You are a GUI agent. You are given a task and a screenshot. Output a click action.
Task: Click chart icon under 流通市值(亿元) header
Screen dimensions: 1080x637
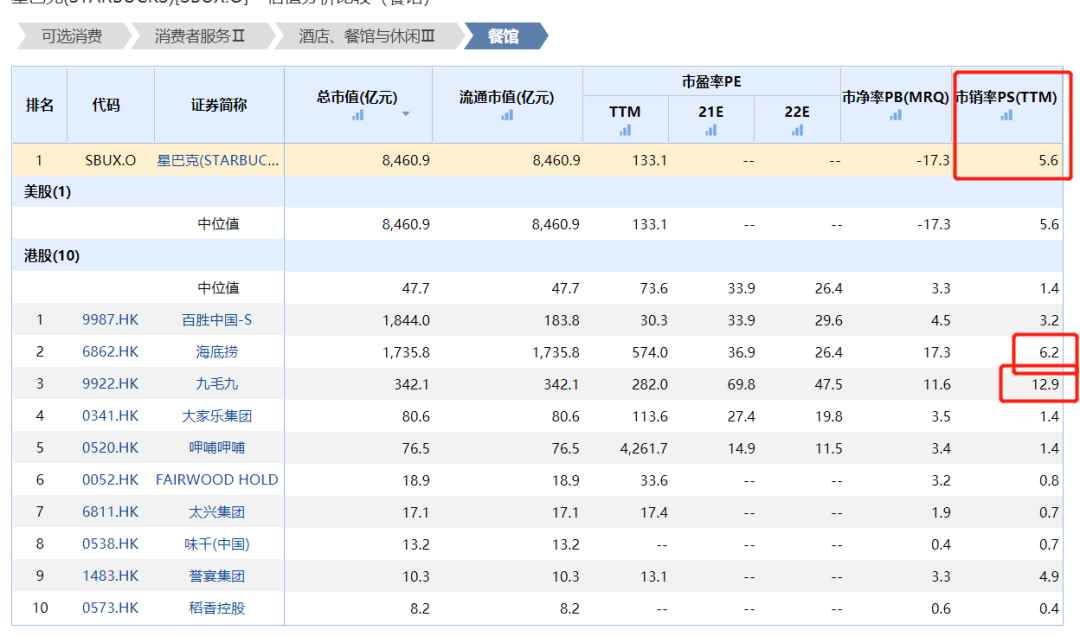click(x=507, y=115)
